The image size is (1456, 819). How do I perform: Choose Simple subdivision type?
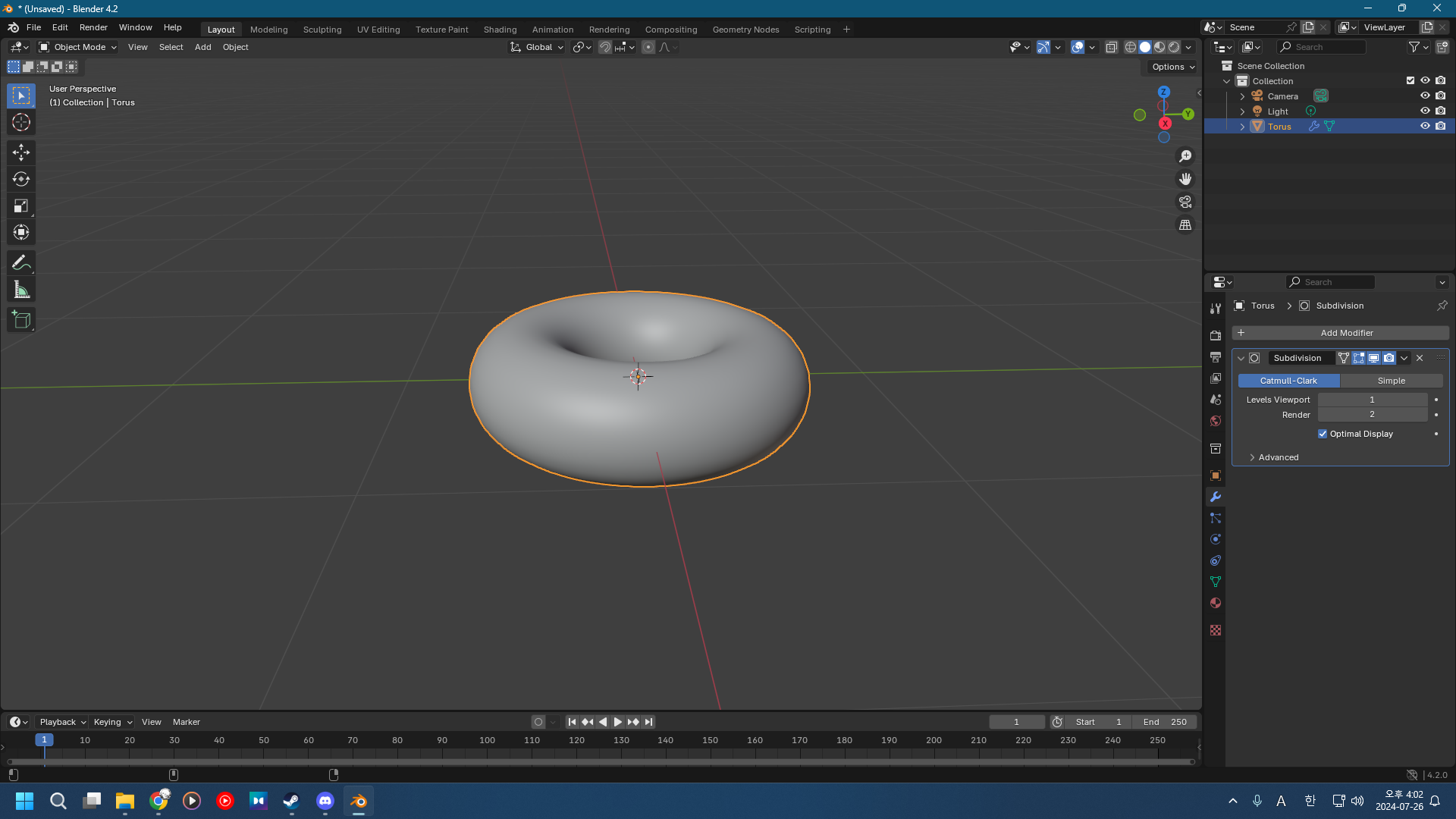click(1391, 381)
